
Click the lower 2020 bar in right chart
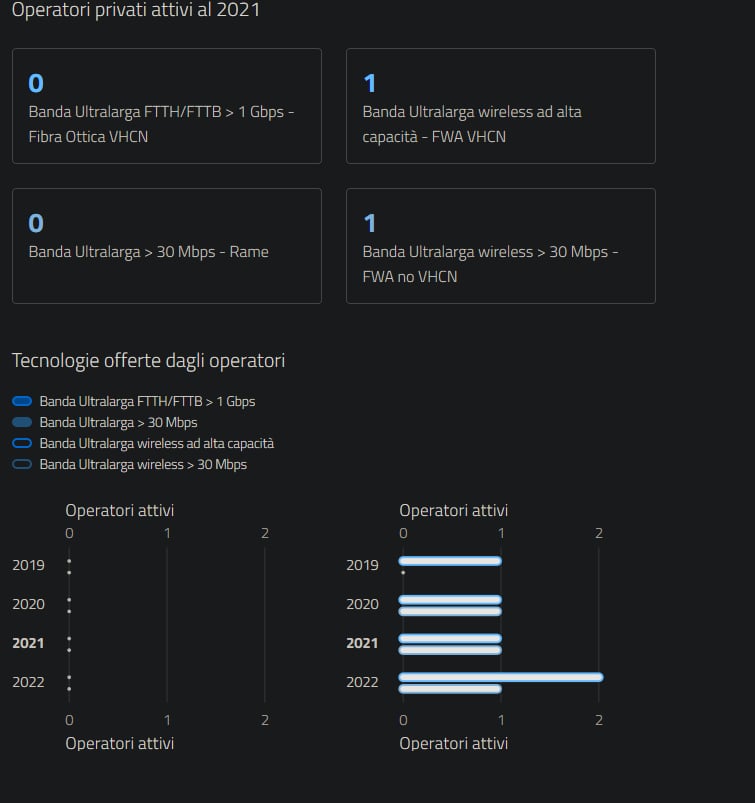pos(450,611)
